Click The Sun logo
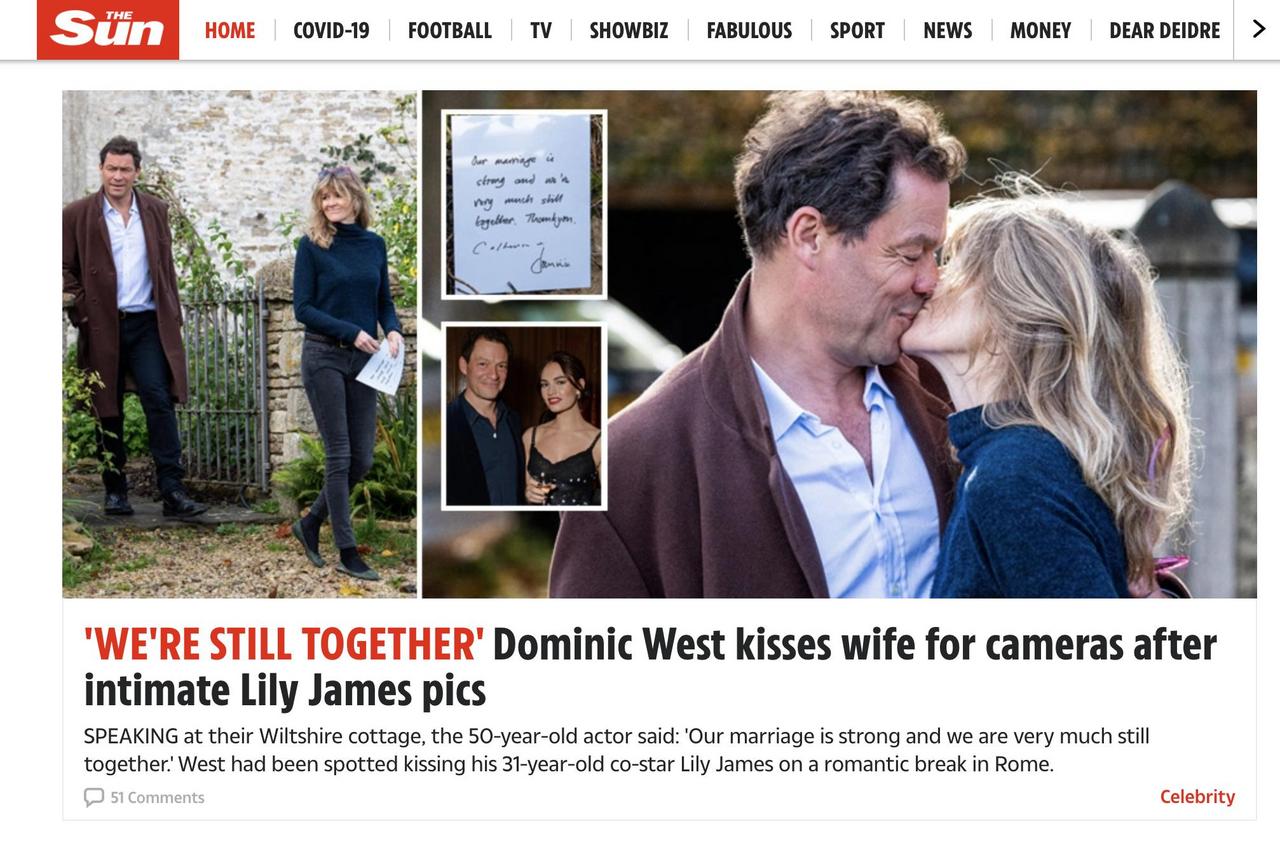This screenshot has height=852, width=1280. pyautogui.click(x=108, y=29)
